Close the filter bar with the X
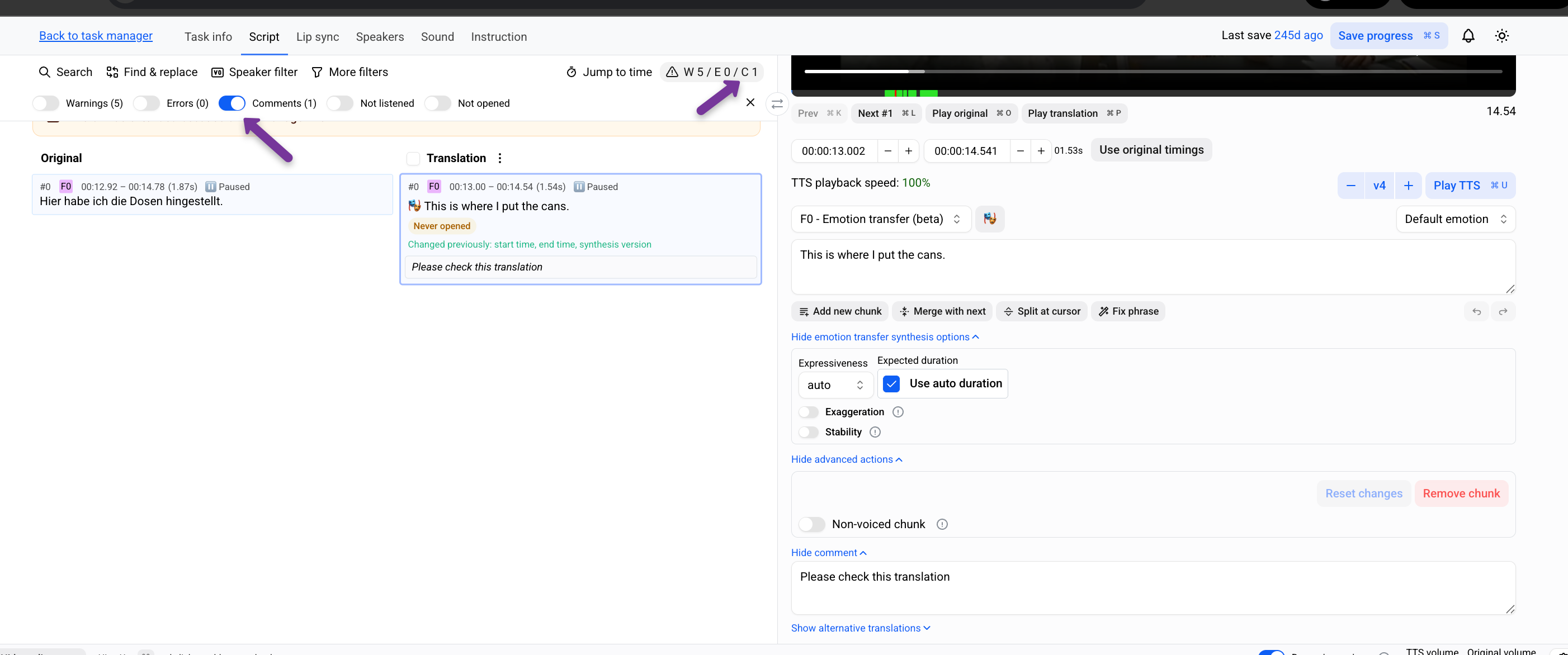Viewport: 1568px width, 655px height. (x=750, y=103)
